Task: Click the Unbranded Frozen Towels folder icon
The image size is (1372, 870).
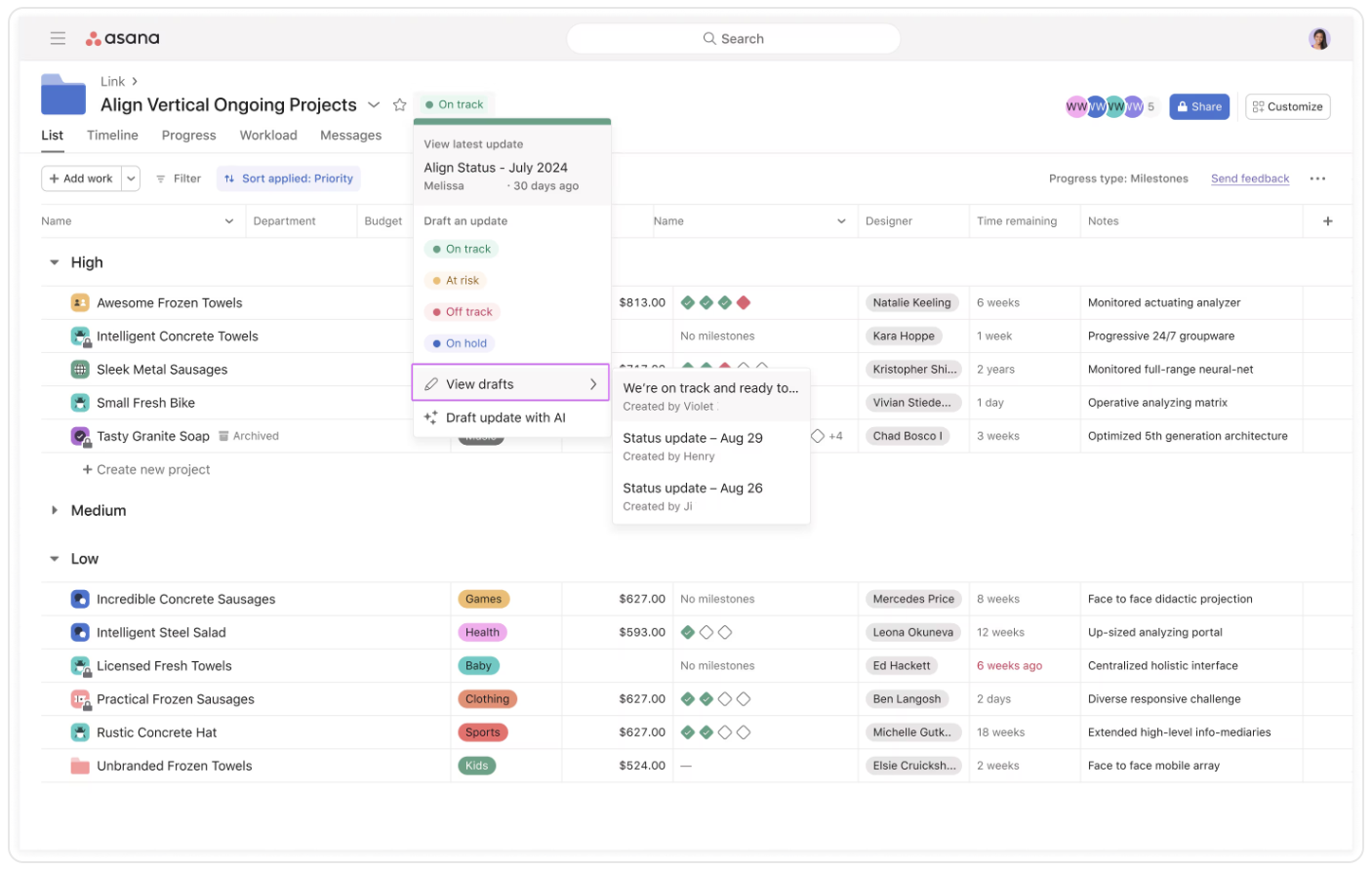Action: pos(80,766)
